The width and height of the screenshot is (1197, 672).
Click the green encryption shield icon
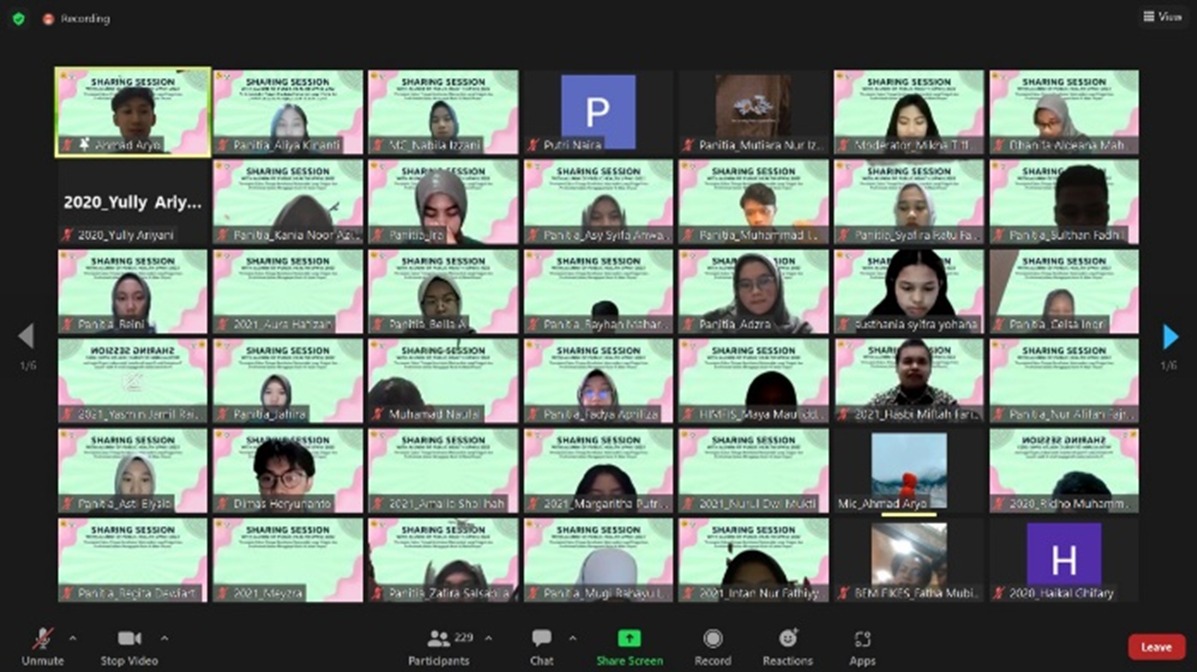point(18,18)
